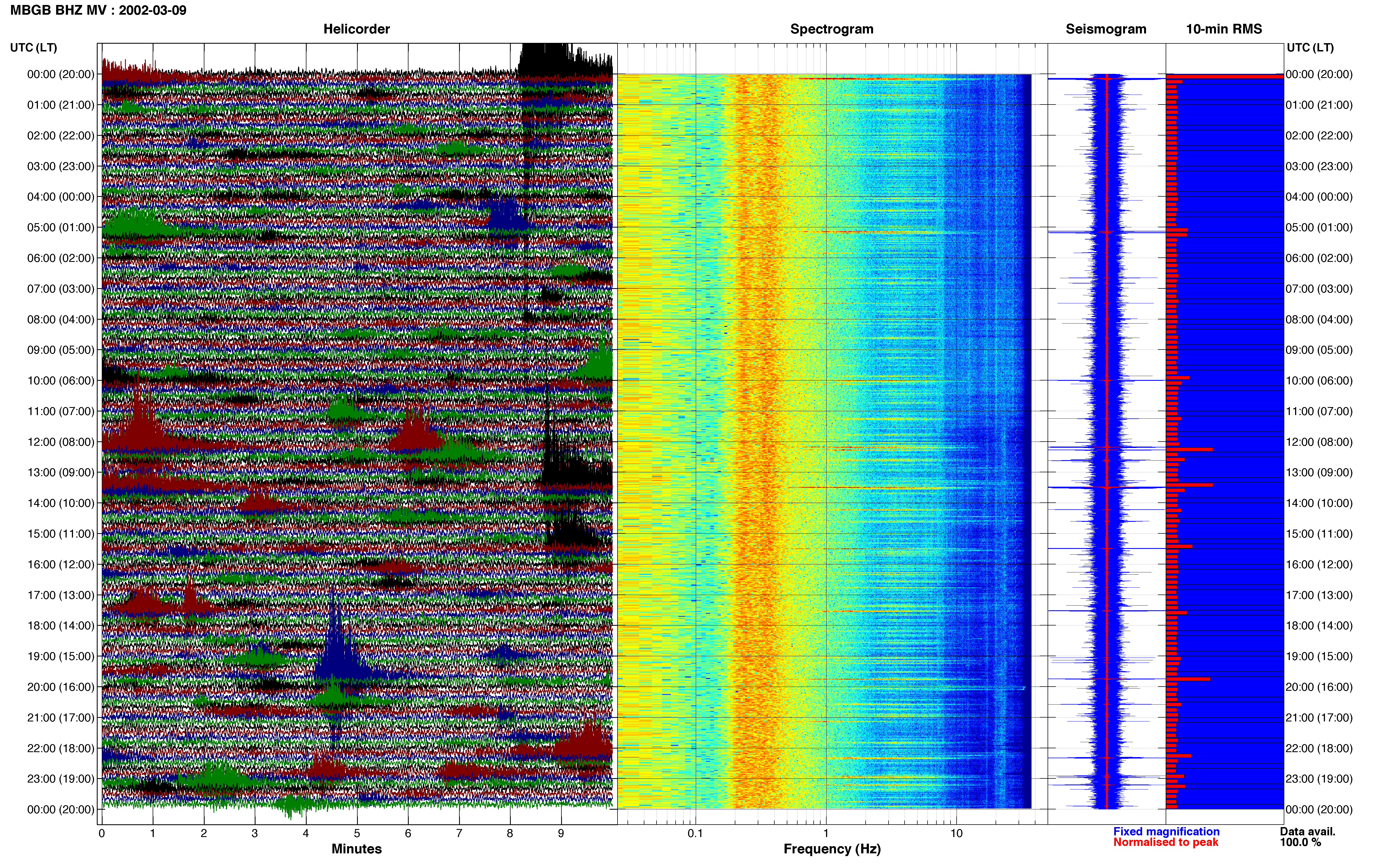This screenshot has height=868, width=1388.
Task: Click left time label 17:00 (13:00)
Action: pyautogui.click(x=61, y=595)
